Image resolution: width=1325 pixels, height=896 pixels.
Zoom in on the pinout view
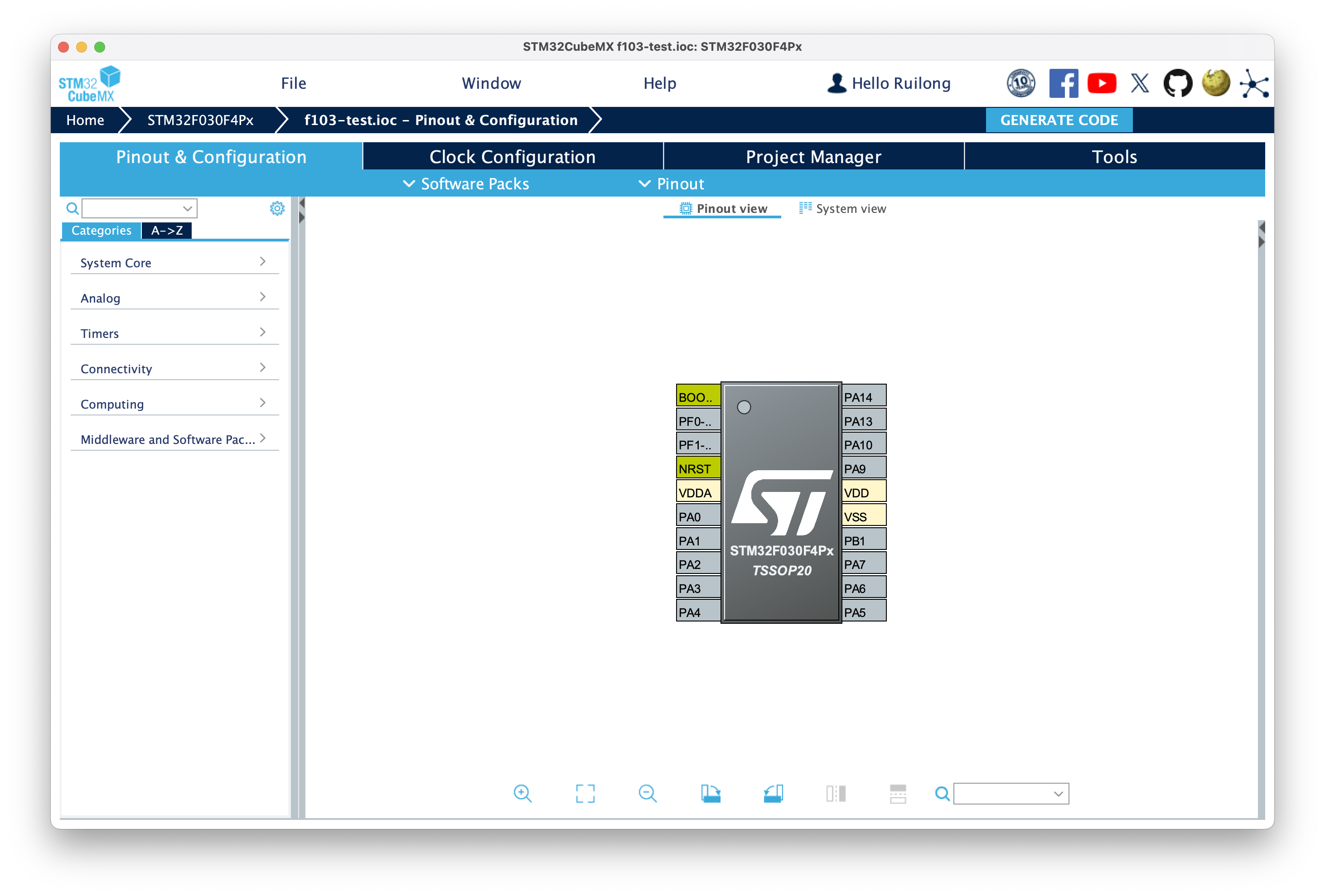click(522, 794)
